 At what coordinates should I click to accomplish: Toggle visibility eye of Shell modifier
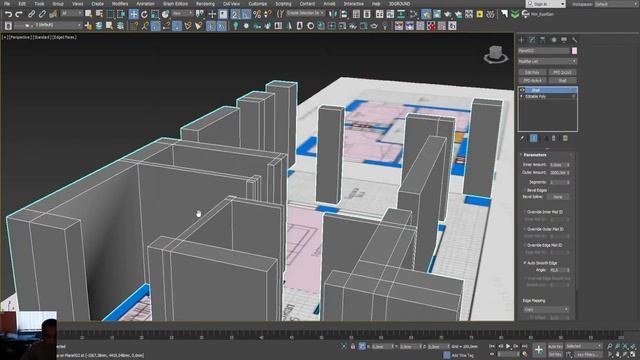pos(522,90)
